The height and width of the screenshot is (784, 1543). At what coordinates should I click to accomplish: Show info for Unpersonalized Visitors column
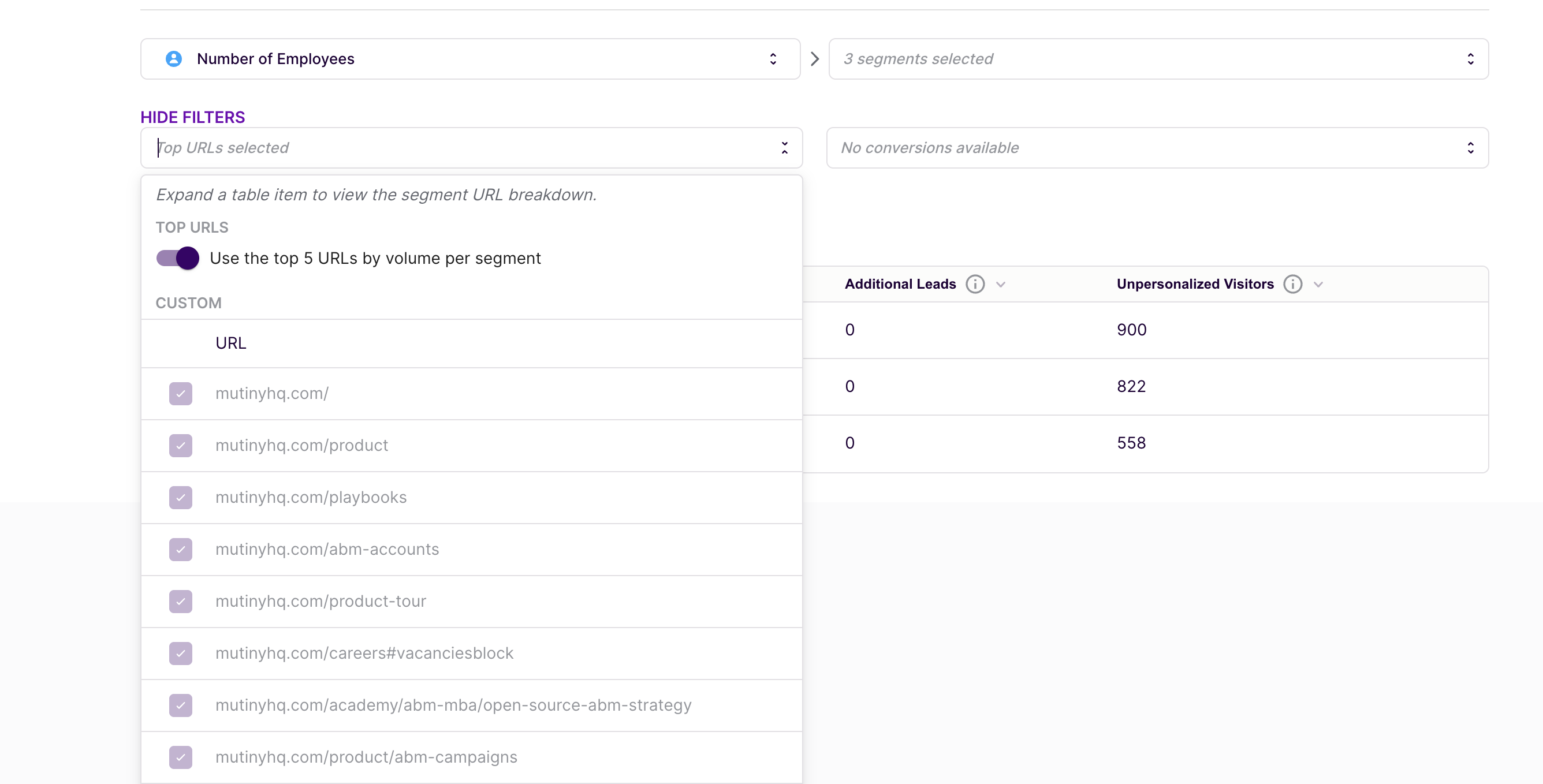pyautogui.click(x=1292, y=284)
